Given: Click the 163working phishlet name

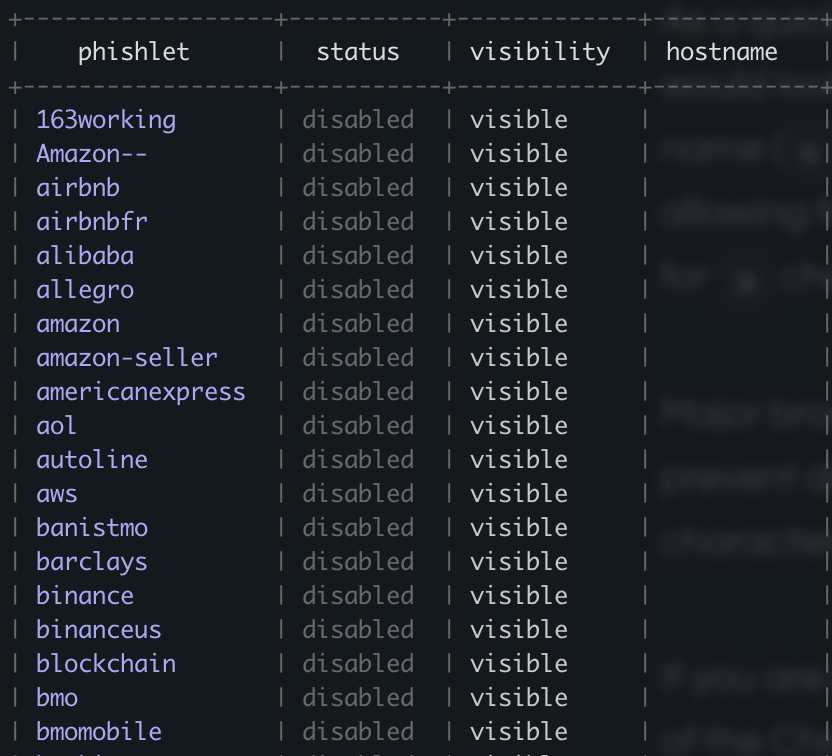Looking at the screenshot, I should [106, 120].
